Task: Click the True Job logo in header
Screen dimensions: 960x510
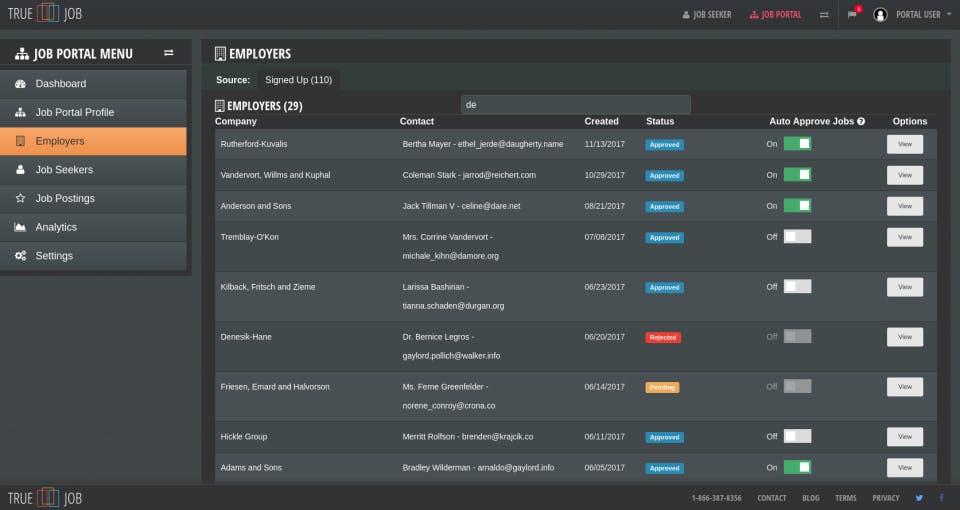Action: 45,13
